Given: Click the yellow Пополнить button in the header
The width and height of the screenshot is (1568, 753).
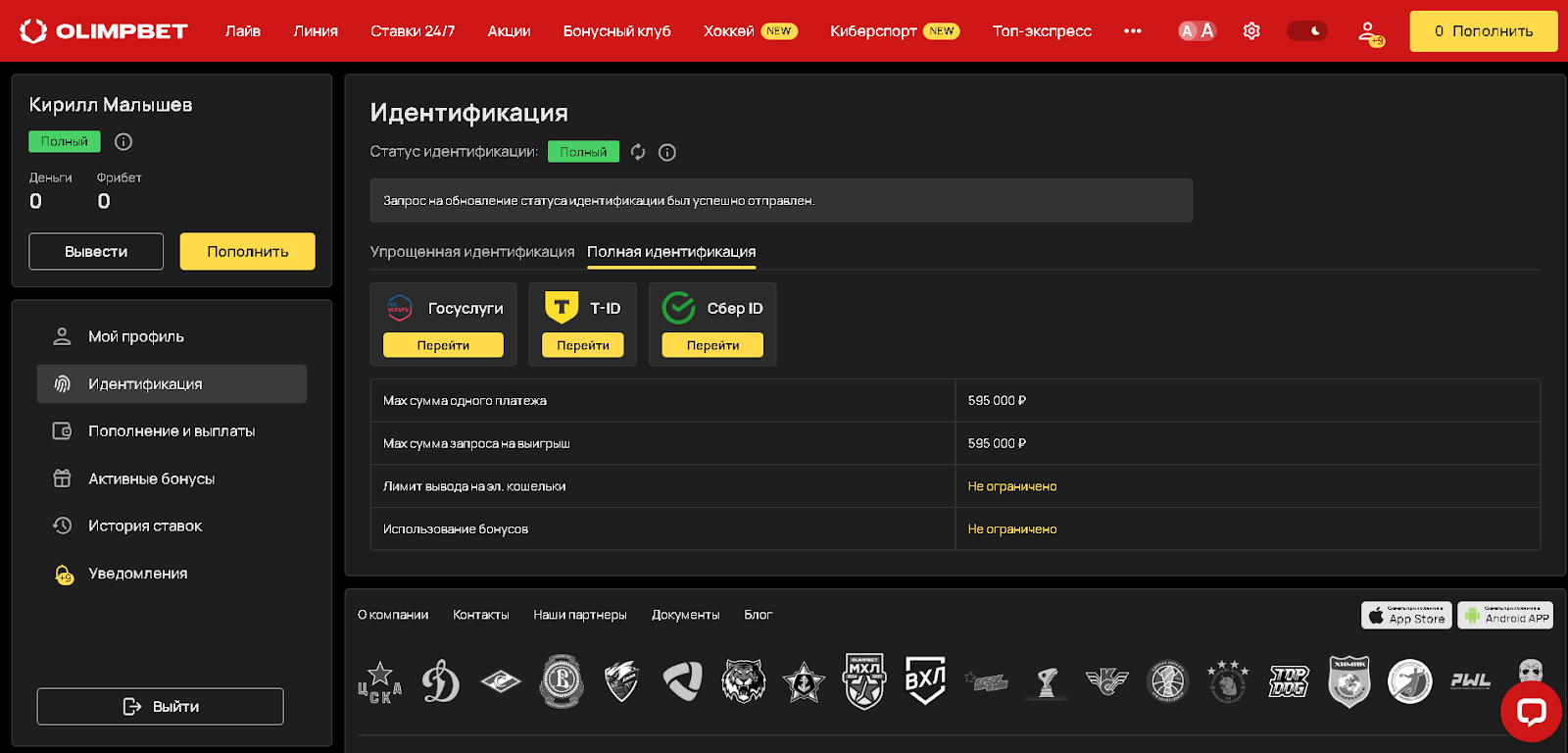Looking at the screenshot, I should point(1484,31).
